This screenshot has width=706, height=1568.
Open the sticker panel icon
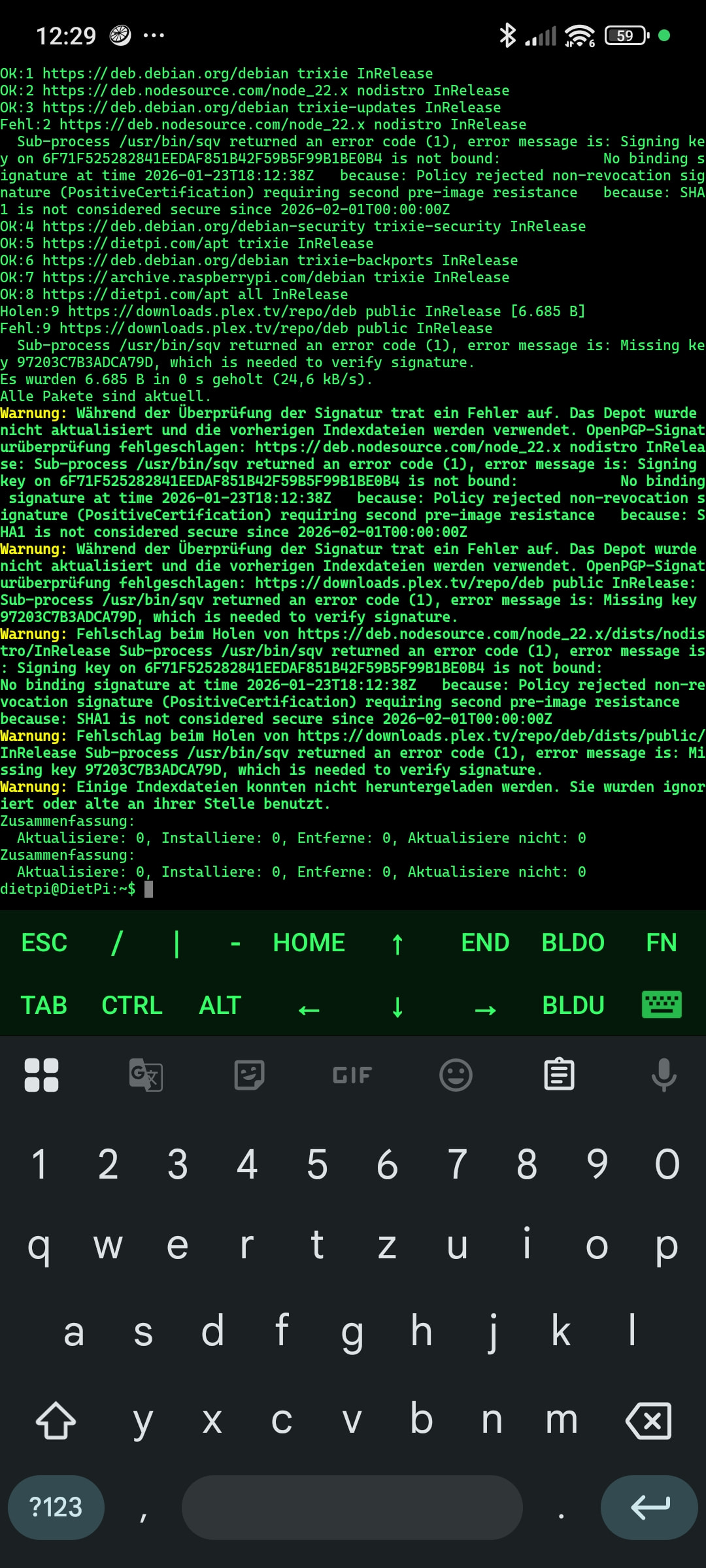pos(249,1075)
